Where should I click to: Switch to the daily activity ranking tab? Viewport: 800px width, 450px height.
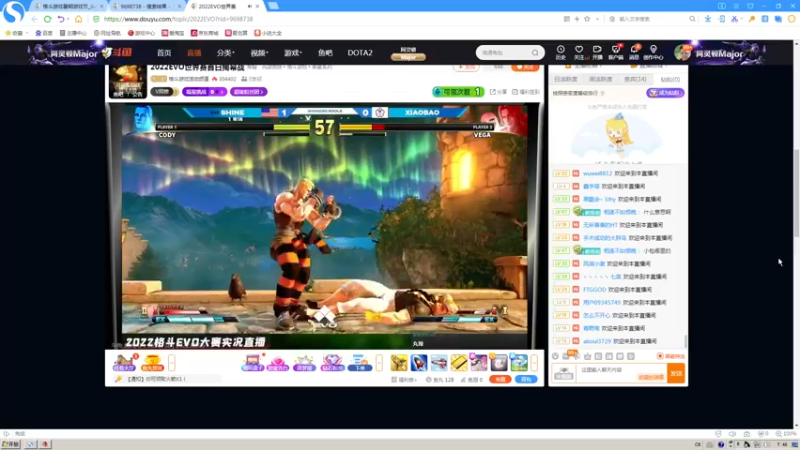pos(566,79)
